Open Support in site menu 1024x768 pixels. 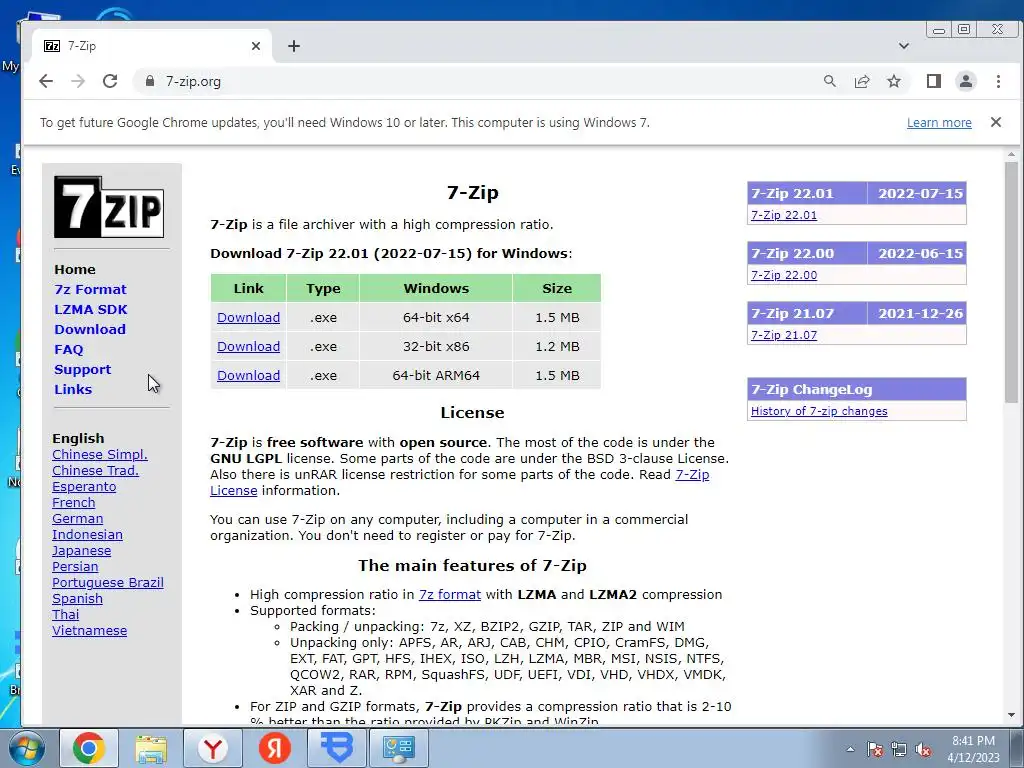(83, 370)
